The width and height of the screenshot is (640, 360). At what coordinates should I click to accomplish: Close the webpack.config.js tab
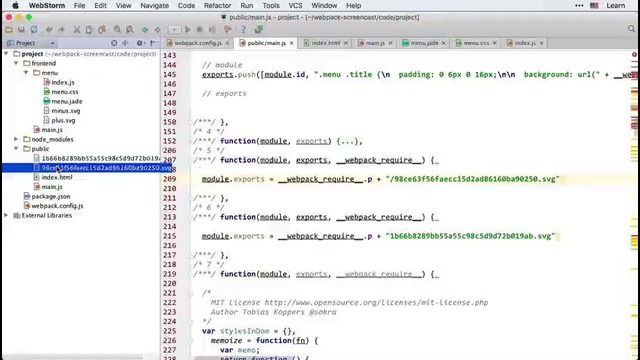(x=227, y=43)
